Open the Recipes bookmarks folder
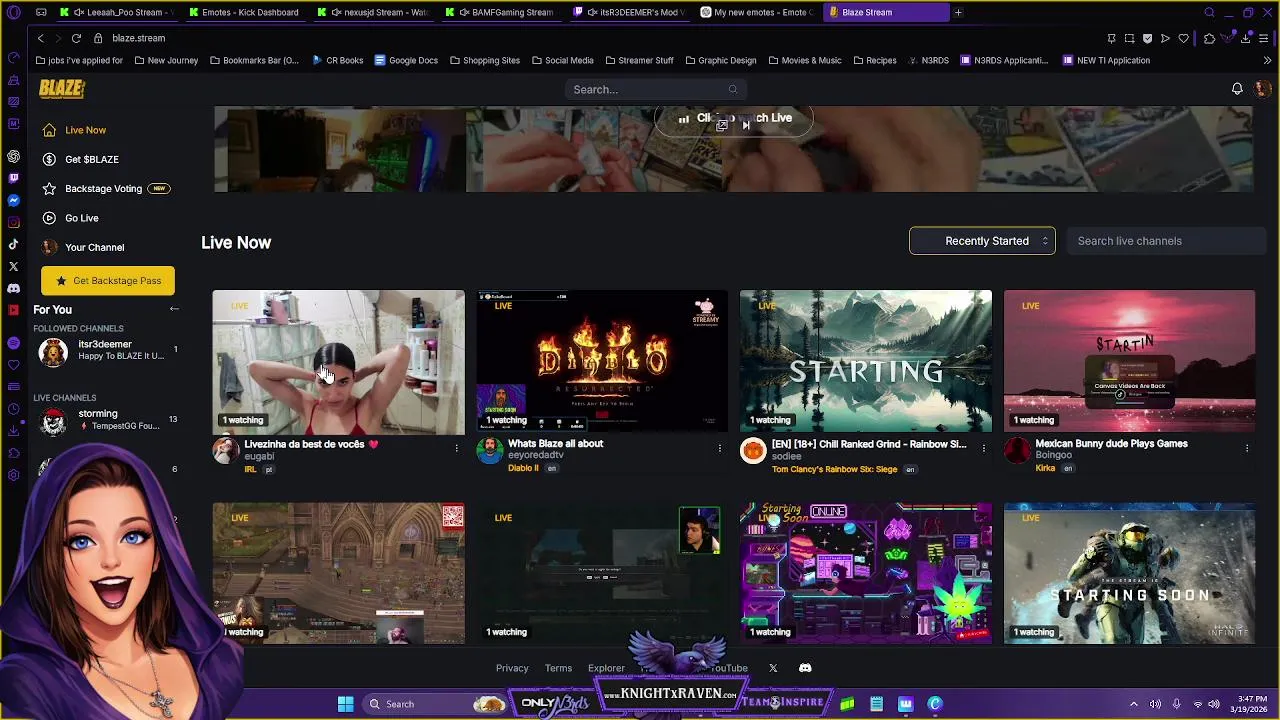 click(874, 60)
